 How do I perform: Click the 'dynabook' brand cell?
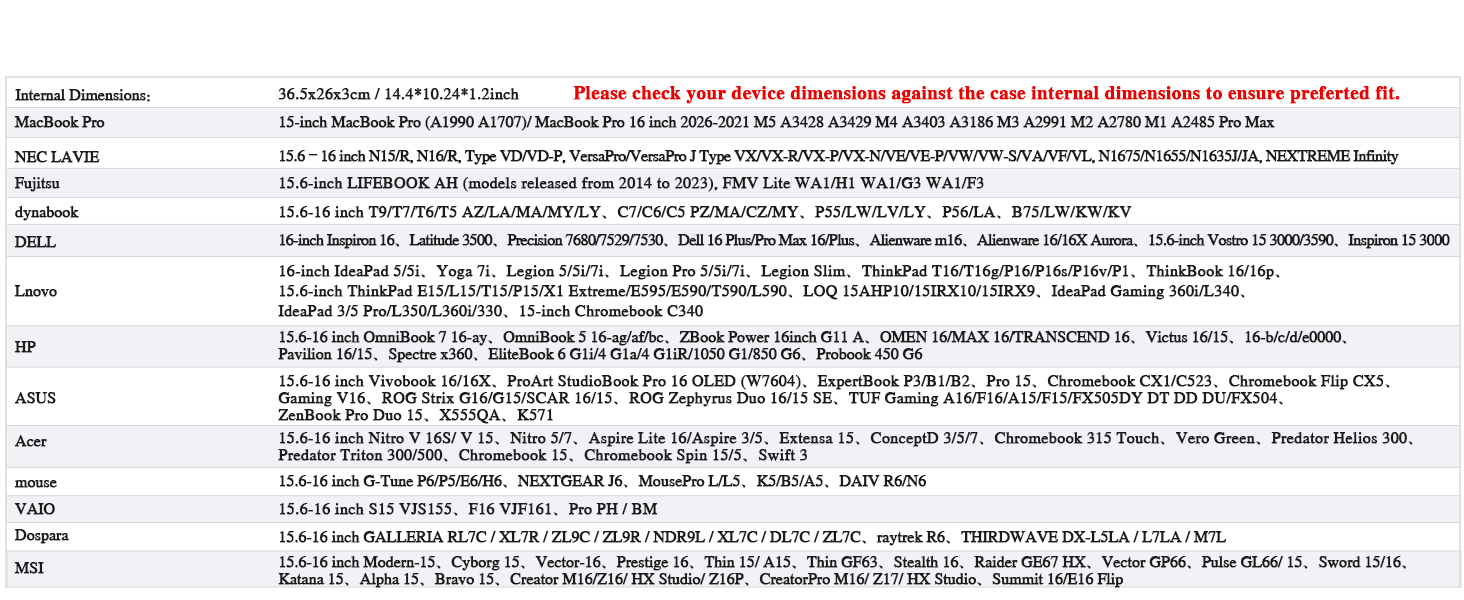(46, 212)
